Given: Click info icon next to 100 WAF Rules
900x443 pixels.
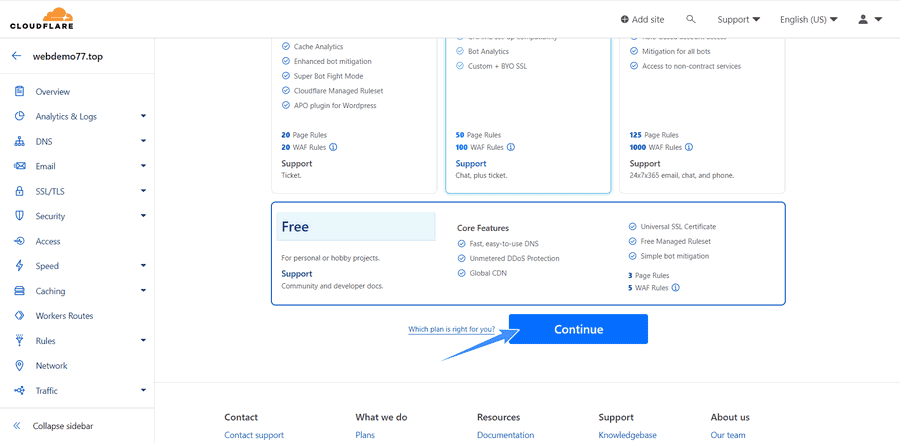Looking at the screenshot, I should pos(511,147).
